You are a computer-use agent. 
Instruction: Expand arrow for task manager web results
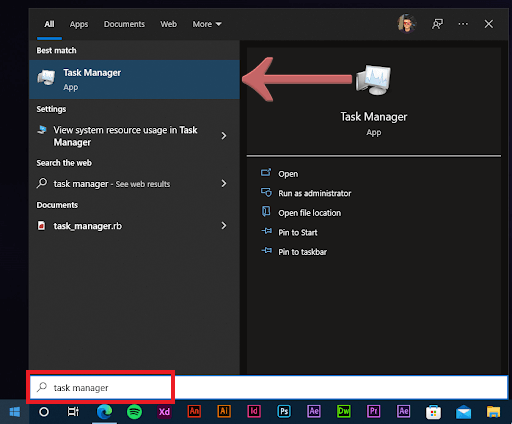click(224, 183)
